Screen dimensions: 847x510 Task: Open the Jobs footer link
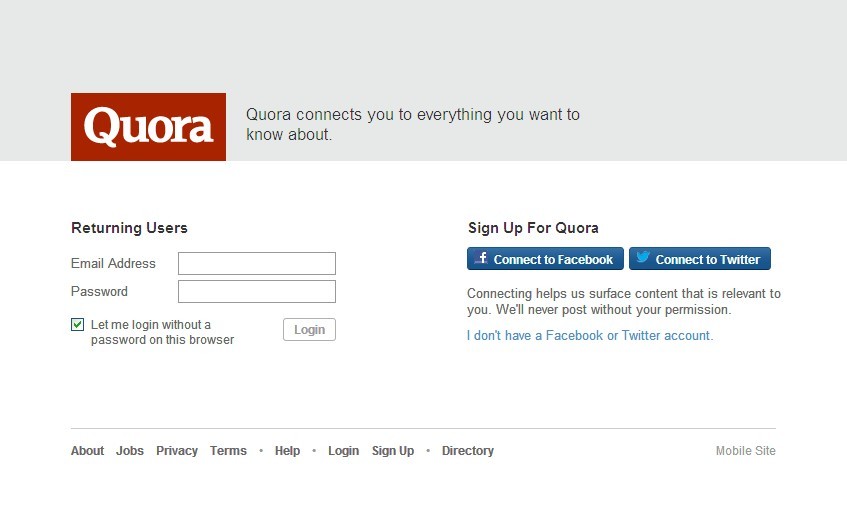pos(130,451)
